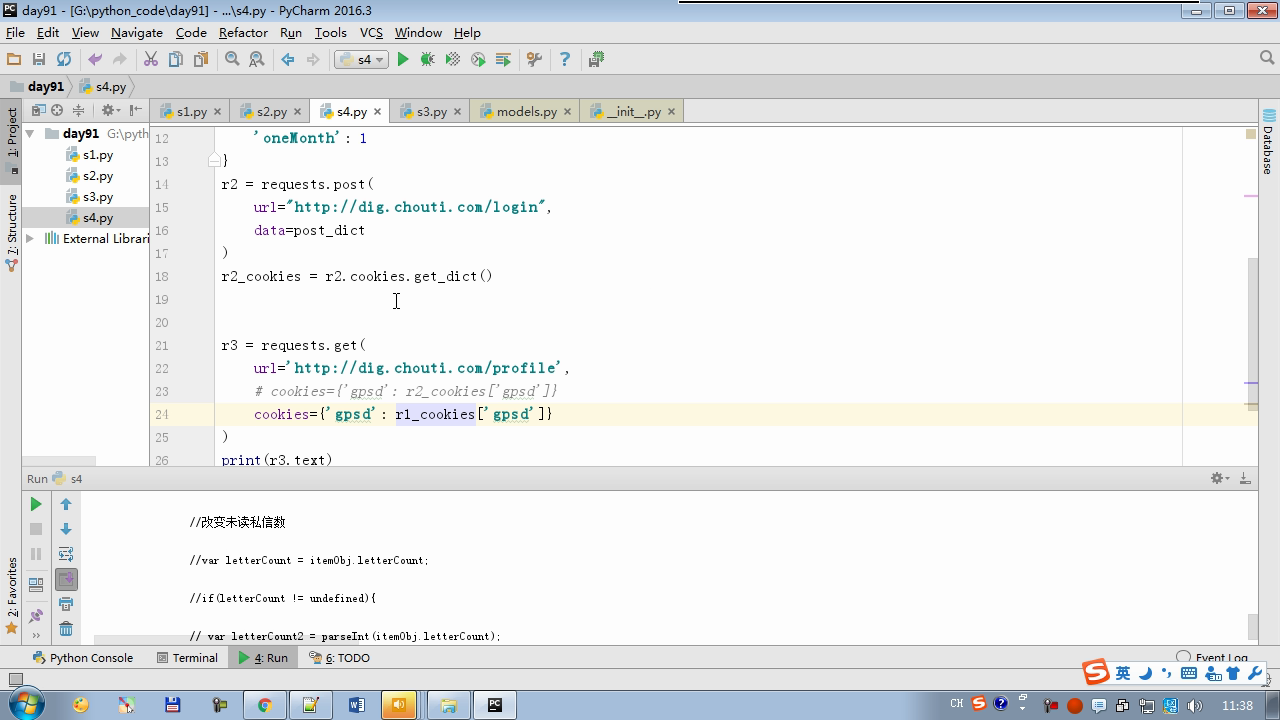Click the Save All floppy icon

pos(39,59)
